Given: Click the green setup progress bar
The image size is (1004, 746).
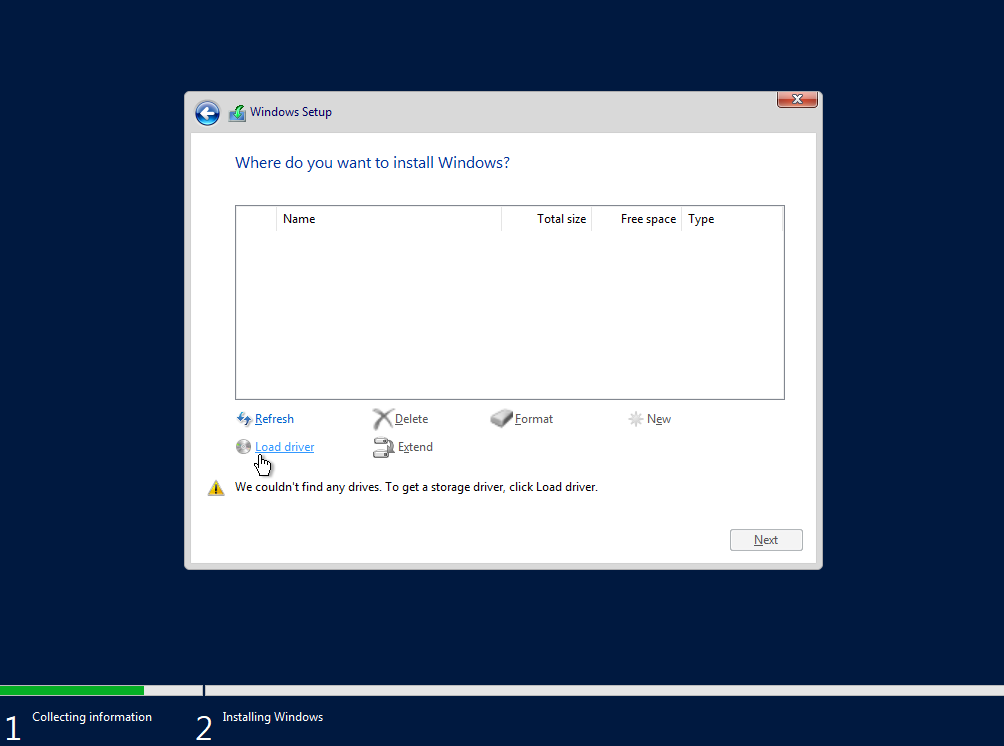Looking at the screenshot, I should point(72,690).
